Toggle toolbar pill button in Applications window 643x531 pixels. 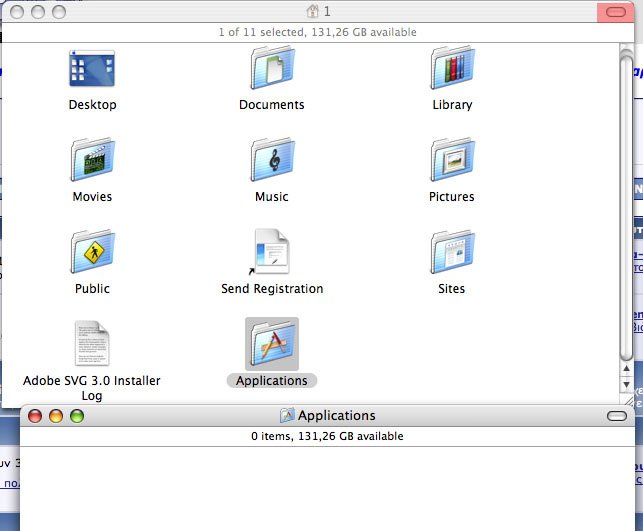coord(616,416)
